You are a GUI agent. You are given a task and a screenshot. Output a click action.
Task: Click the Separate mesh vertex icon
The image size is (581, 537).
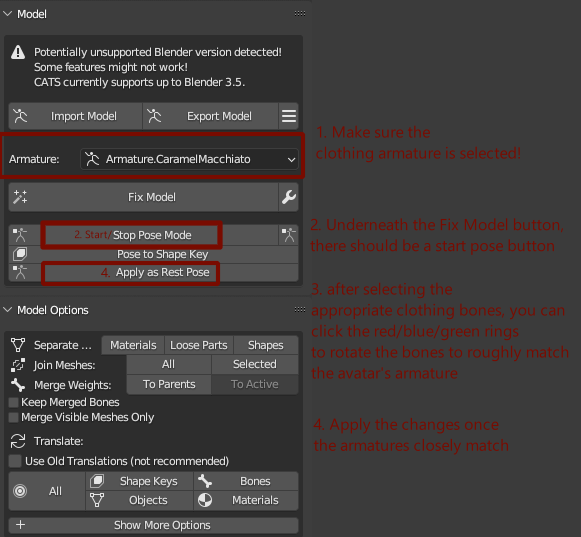tap(18, 345)
